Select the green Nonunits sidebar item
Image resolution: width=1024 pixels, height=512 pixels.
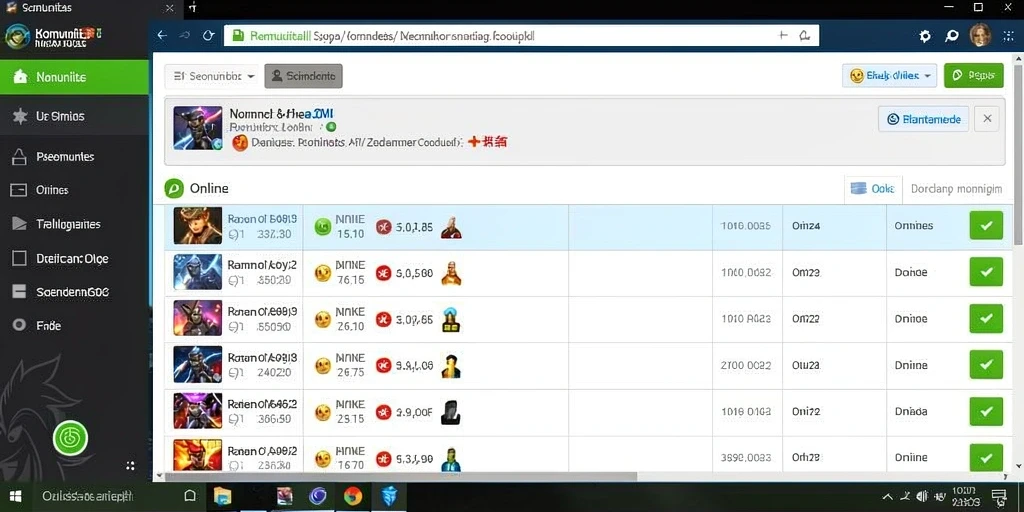pyautogui.click(x=74, y=77)
